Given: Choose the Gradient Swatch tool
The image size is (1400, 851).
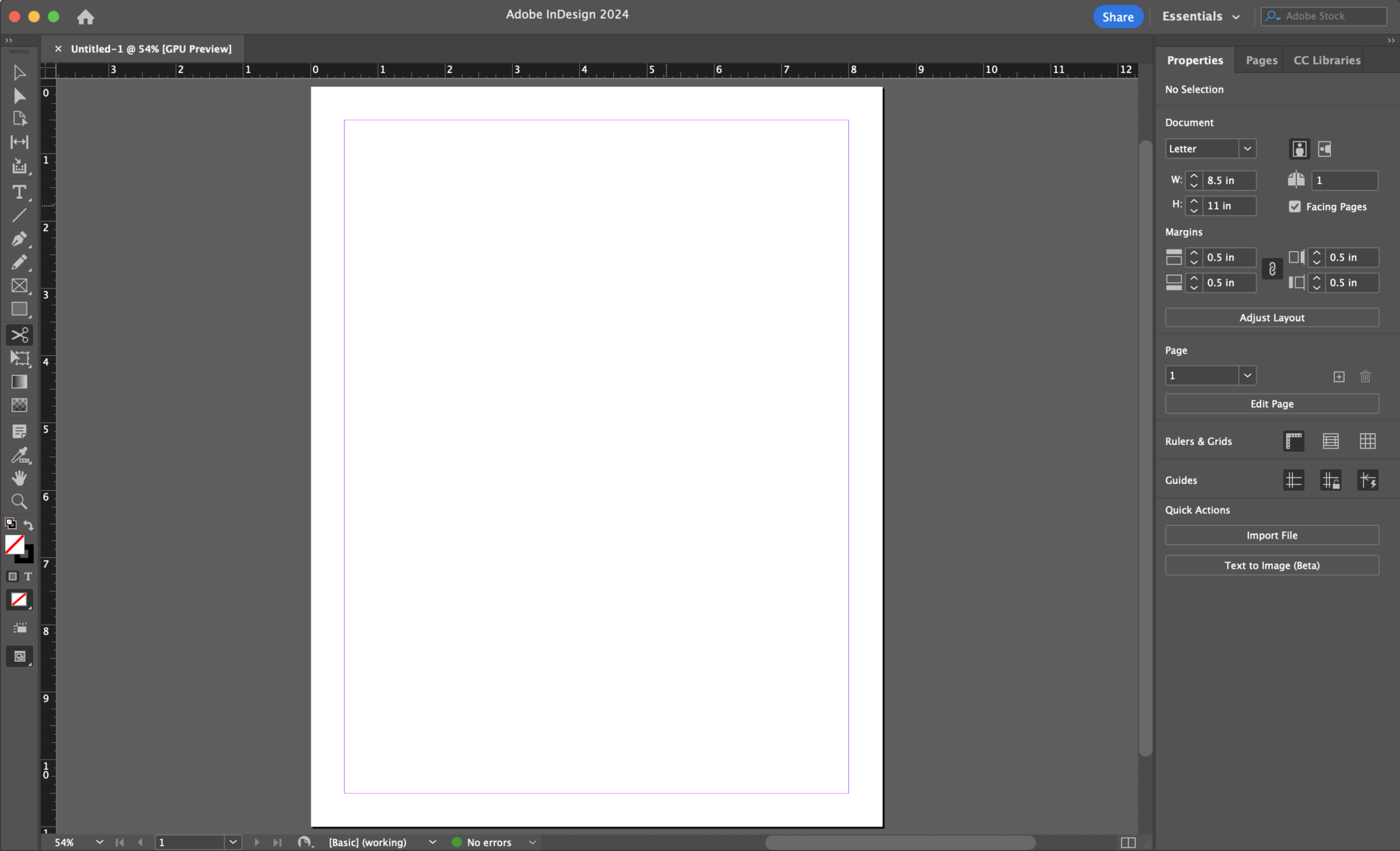Looking at the screenshot, I should click(20, 381).
